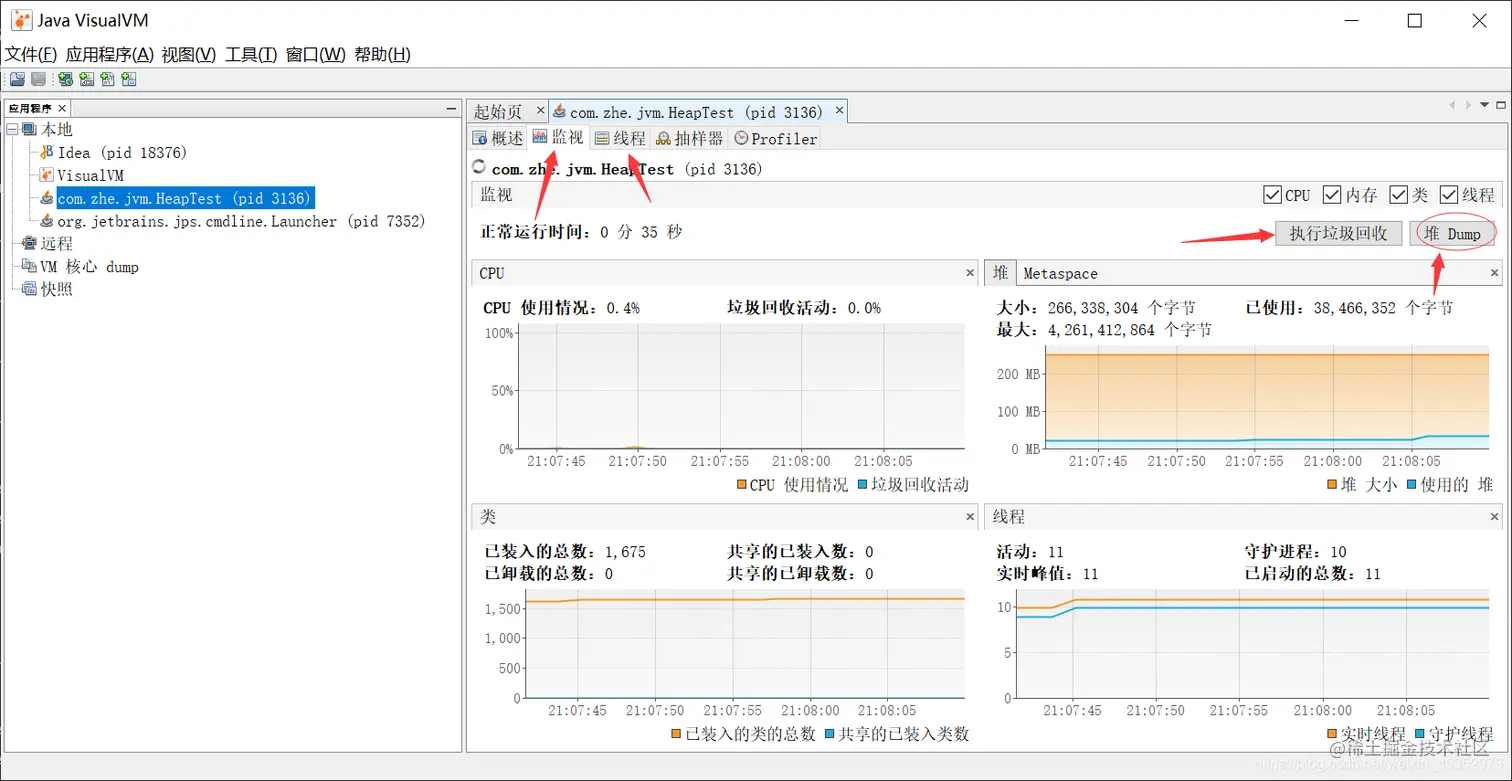Open the 视图(V) menu
Screen dimensions: 1512x781
pos(189,54)
